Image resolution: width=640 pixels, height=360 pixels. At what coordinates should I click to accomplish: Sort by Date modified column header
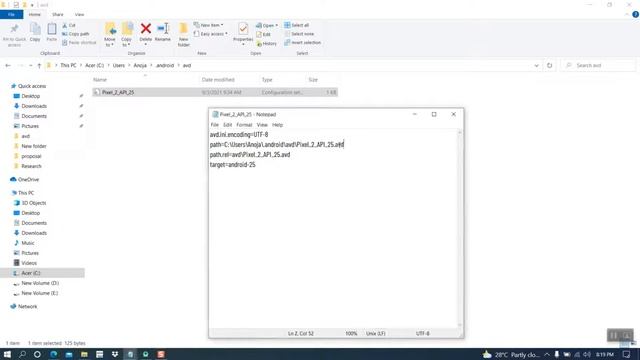pyautogui.click(x=218, y=80)
